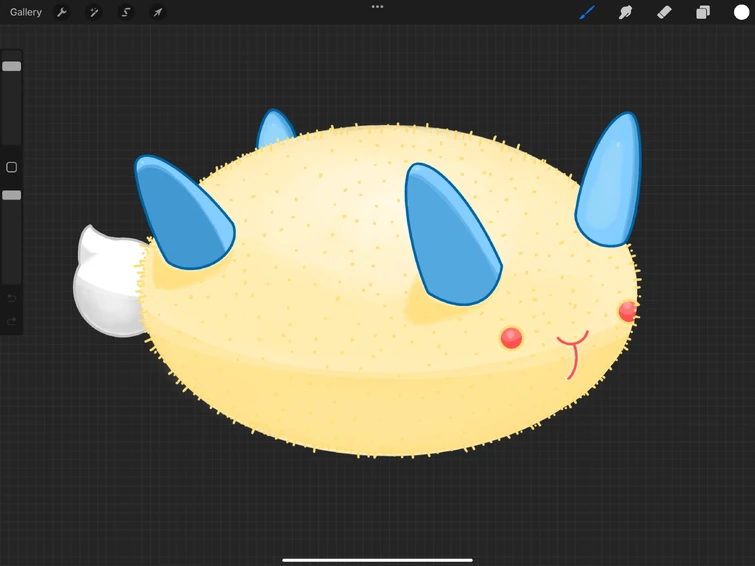Open the Layers panel
This screenshot has height=566, width=755.
(x=703, y=12)
